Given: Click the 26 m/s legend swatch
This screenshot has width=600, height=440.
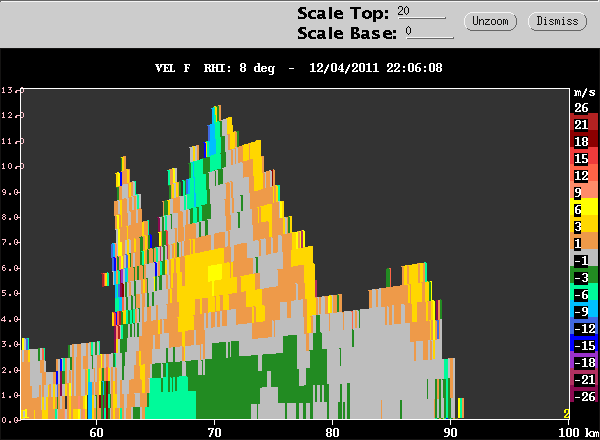Looking at the screenshot, I should click(x=581, y=107).
